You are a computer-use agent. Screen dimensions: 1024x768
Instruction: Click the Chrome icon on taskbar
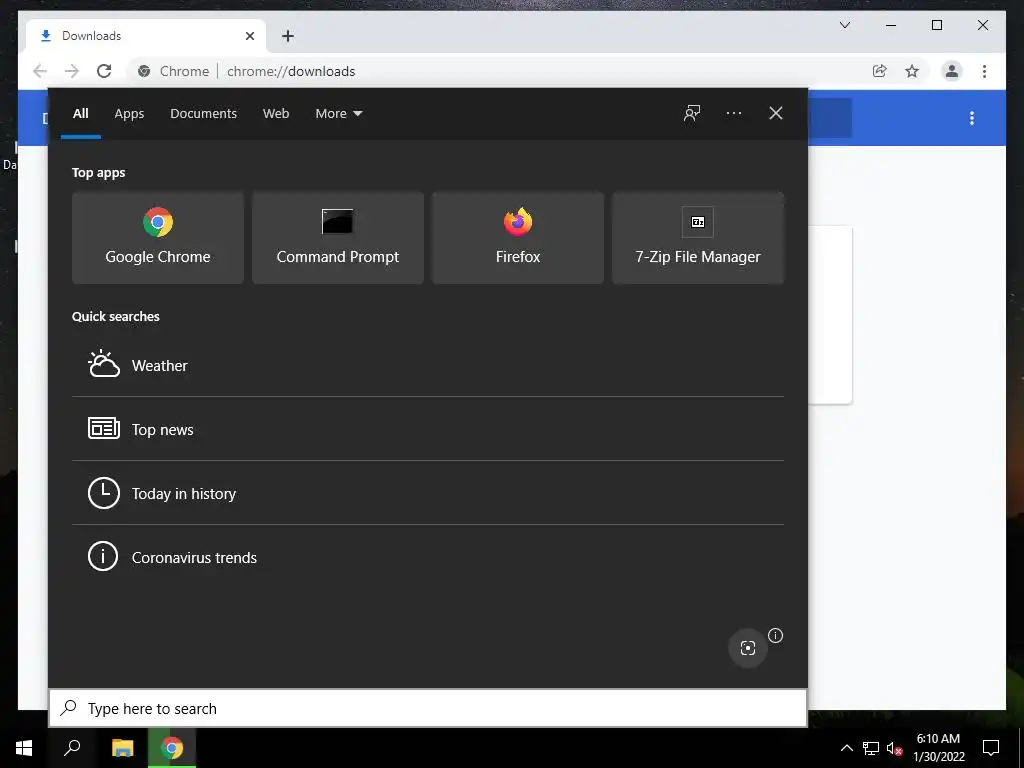[172, 748]
